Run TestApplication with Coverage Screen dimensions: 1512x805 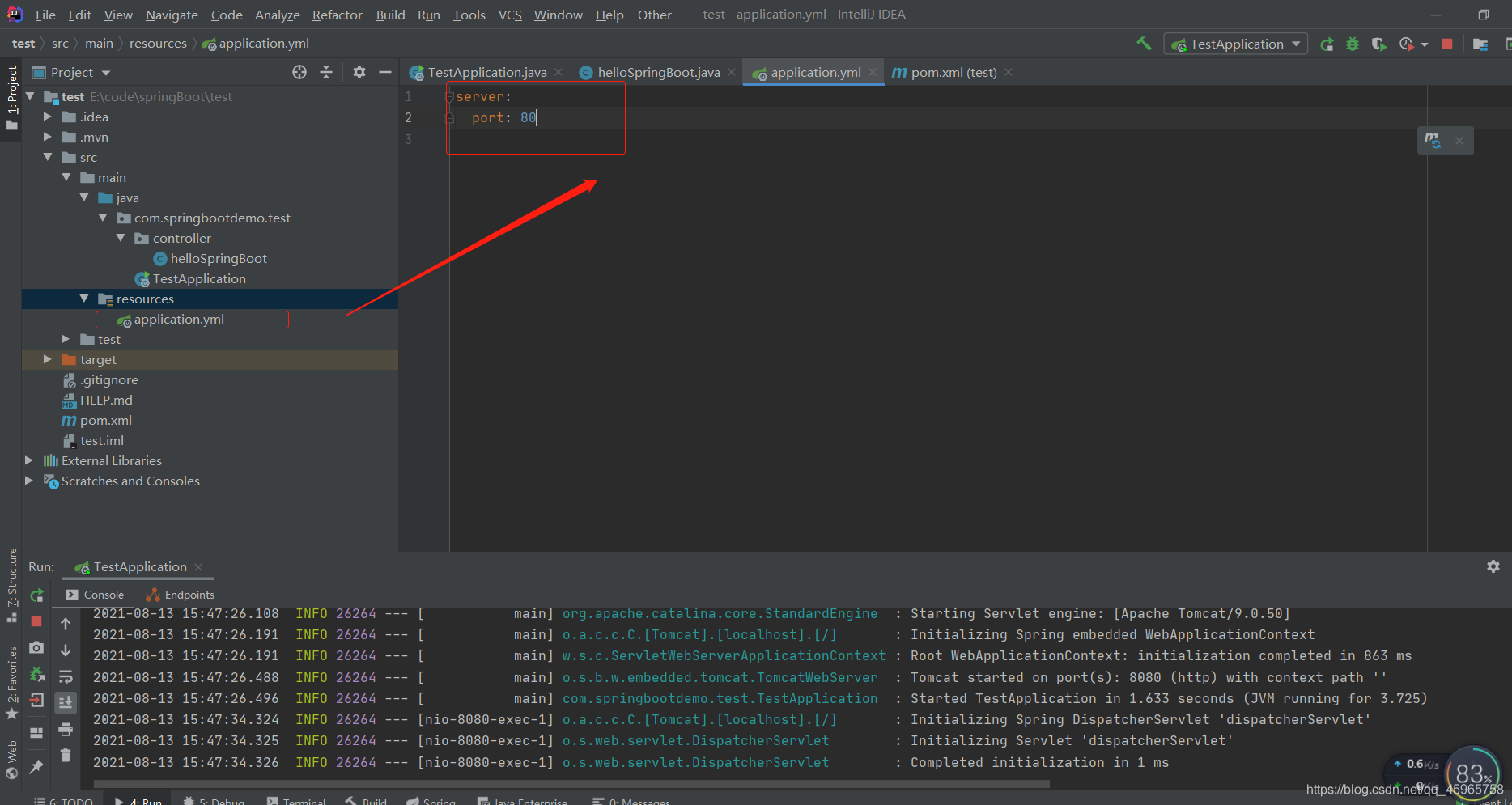pyautogui.click(x=1378, y=44)
